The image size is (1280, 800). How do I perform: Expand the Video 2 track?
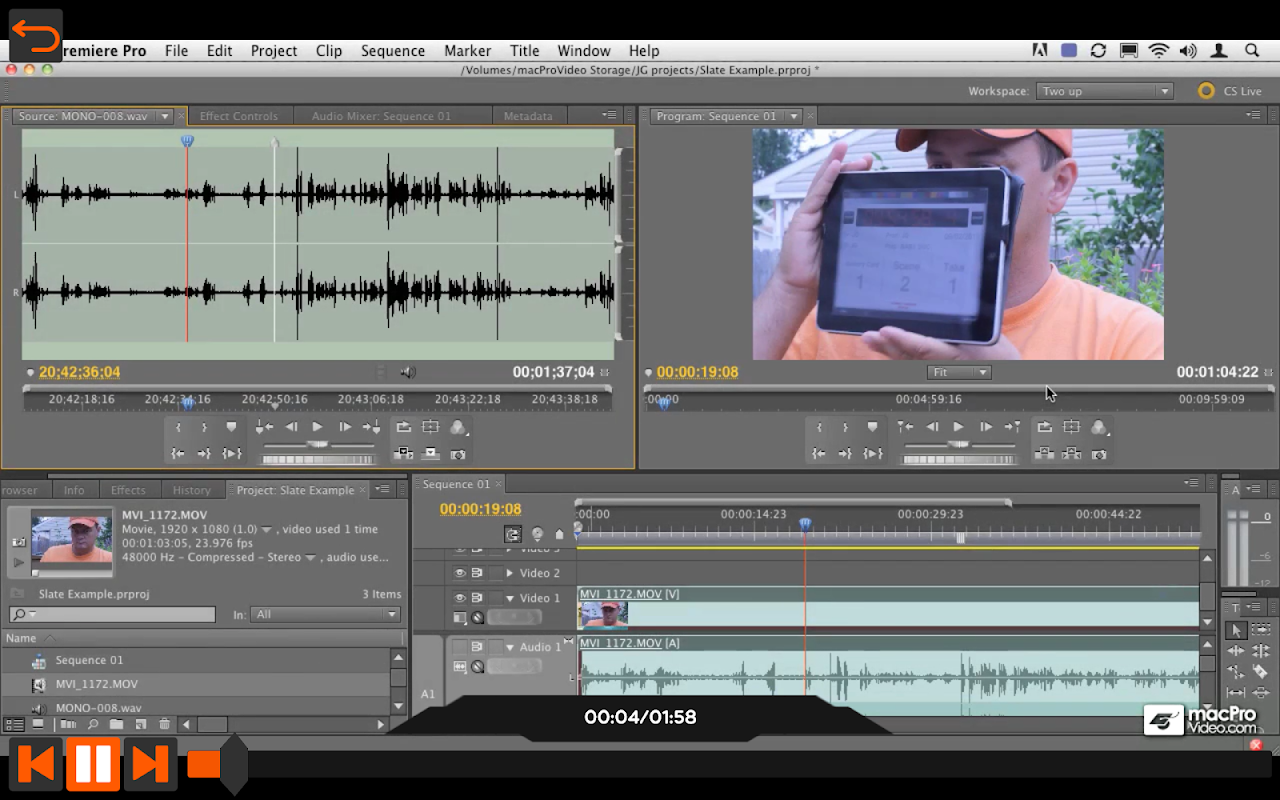coord(510,573)
